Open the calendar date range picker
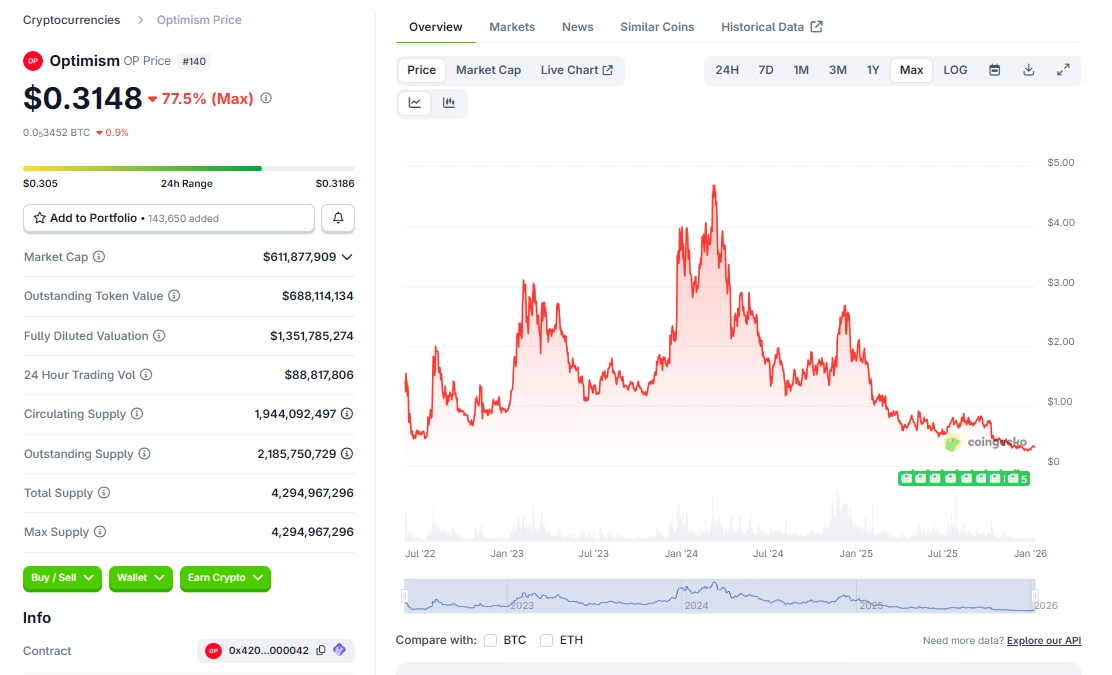 click(994, 70)
